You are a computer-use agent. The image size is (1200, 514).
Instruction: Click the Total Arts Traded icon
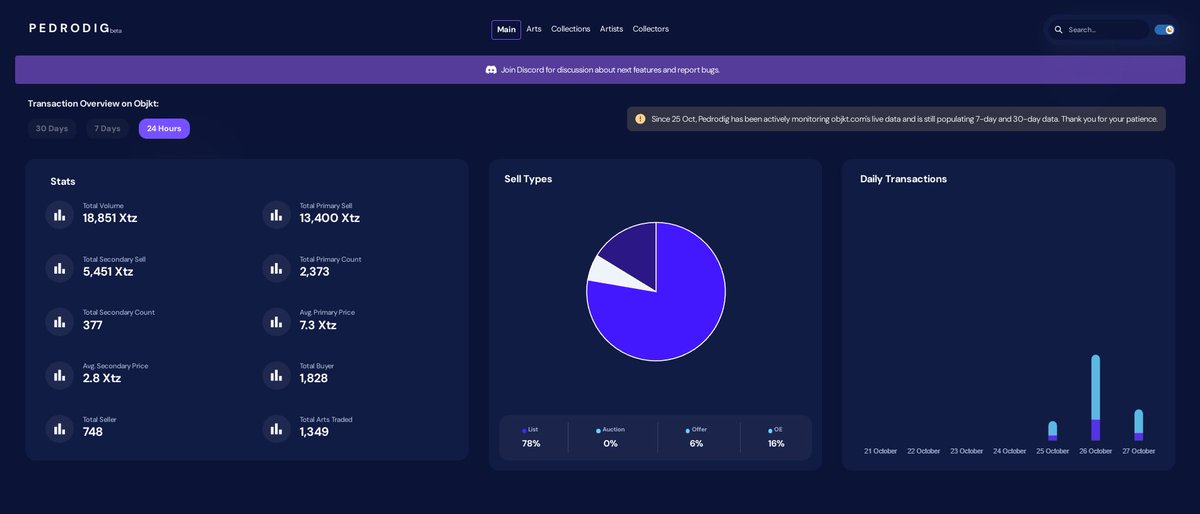[x=277, y=429]
